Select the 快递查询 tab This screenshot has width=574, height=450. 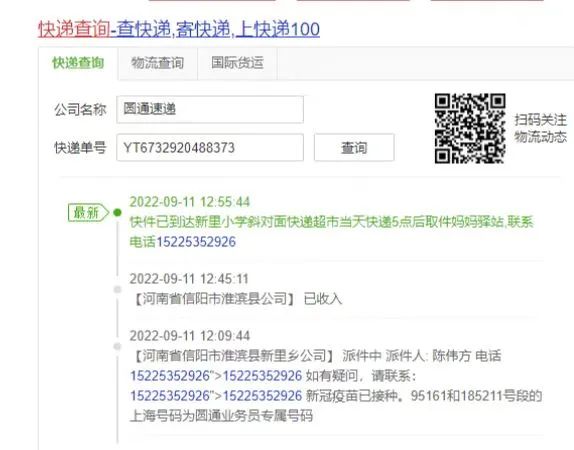pyautogui.click(x=78, y=63)
